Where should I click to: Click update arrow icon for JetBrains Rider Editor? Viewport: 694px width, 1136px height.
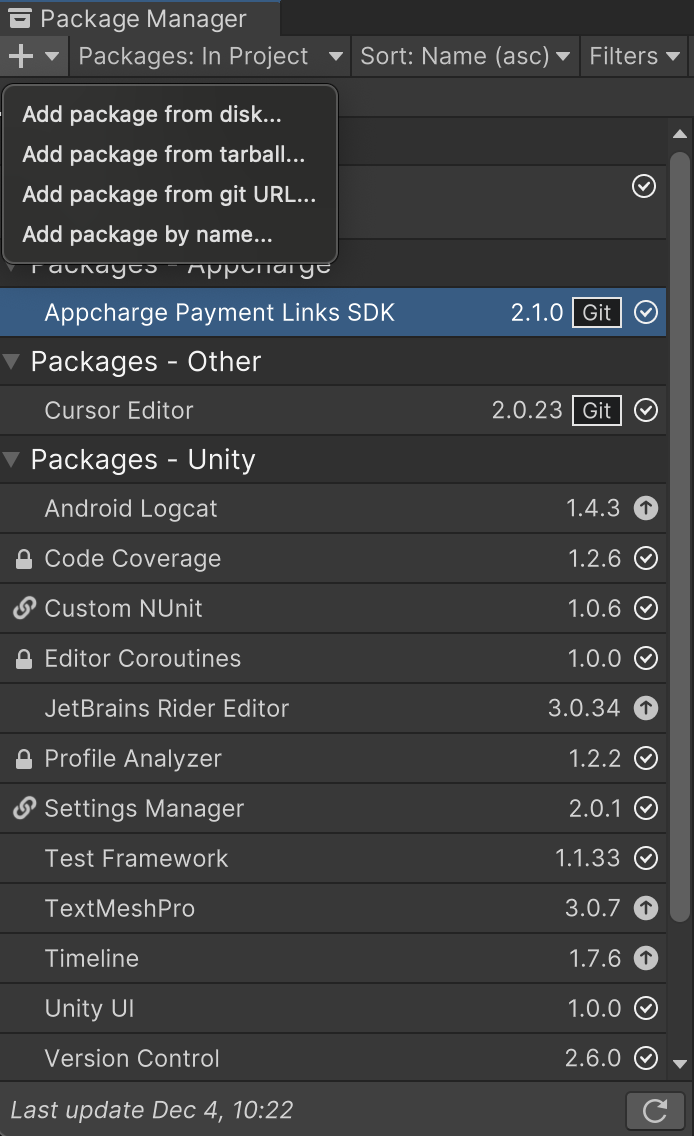(645, 708)
